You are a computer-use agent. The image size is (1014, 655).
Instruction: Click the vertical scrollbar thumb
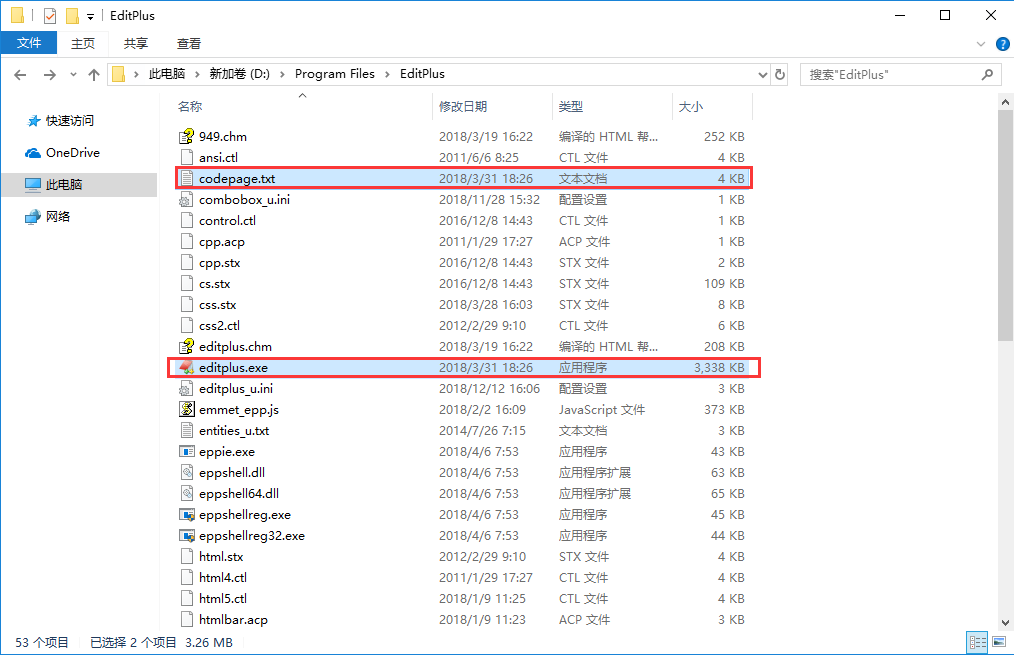pyautogui.click(x=1005, y=226)
